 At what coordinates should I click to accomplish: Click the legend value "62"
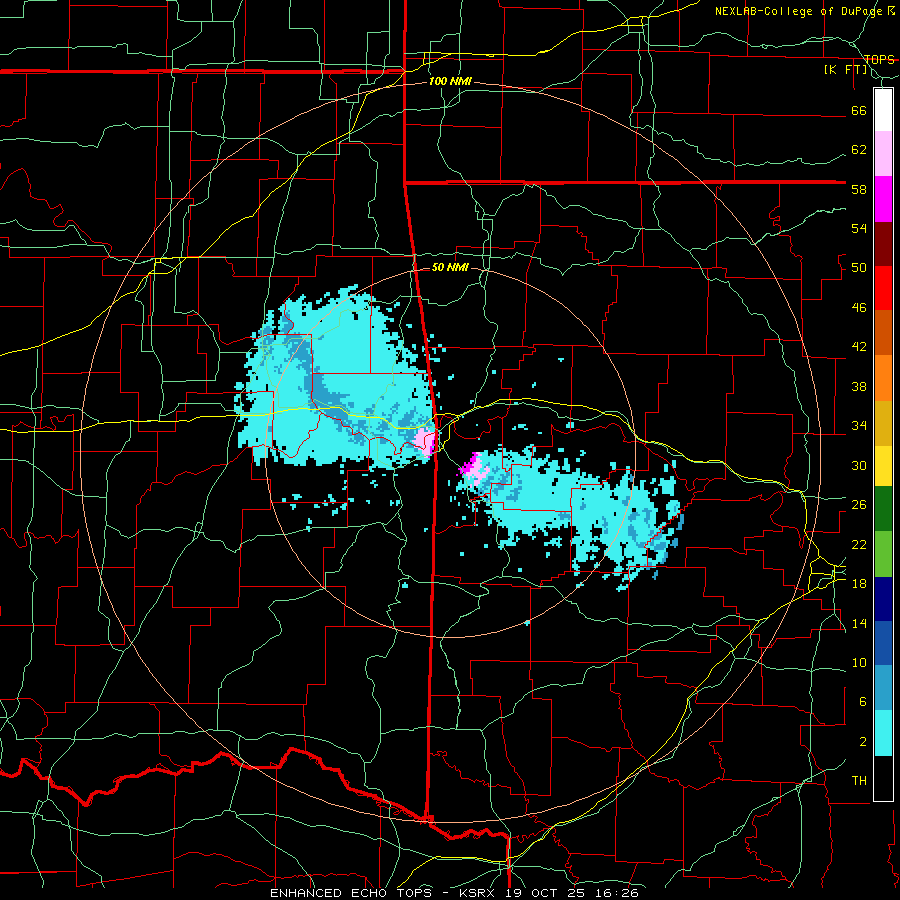pyautogui.click(x=859, y=150)
